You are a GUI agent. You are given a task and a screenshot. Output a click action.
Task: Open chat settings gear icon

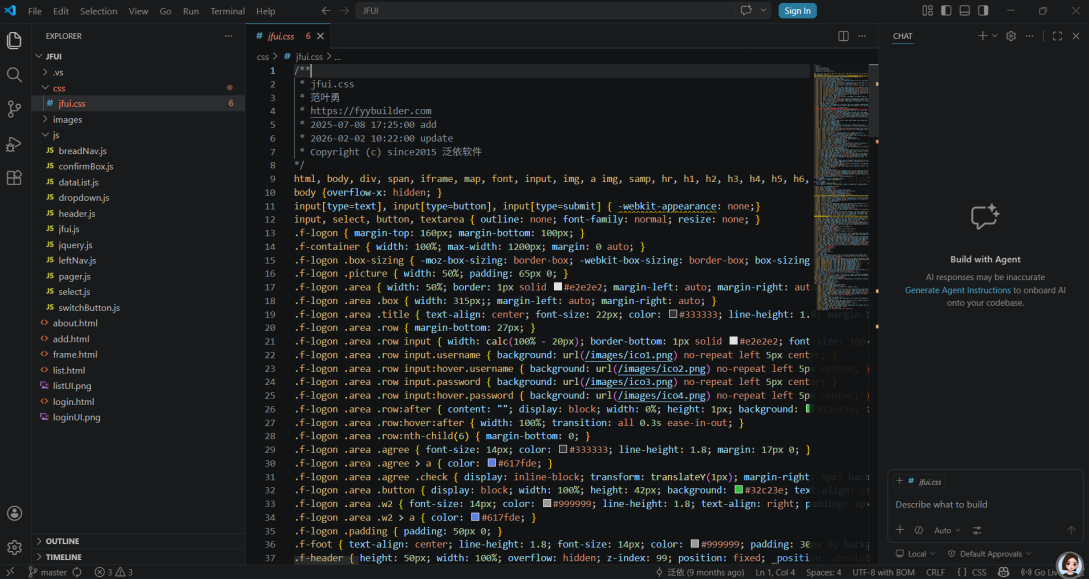1011,36
